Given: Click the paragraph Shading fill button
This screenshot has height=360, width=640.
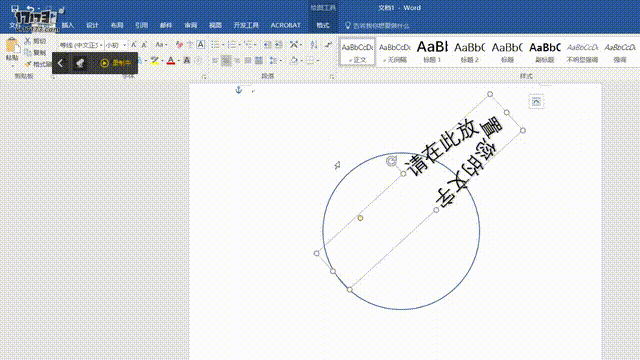Looking at the screenshot, I should coord(293,60).
